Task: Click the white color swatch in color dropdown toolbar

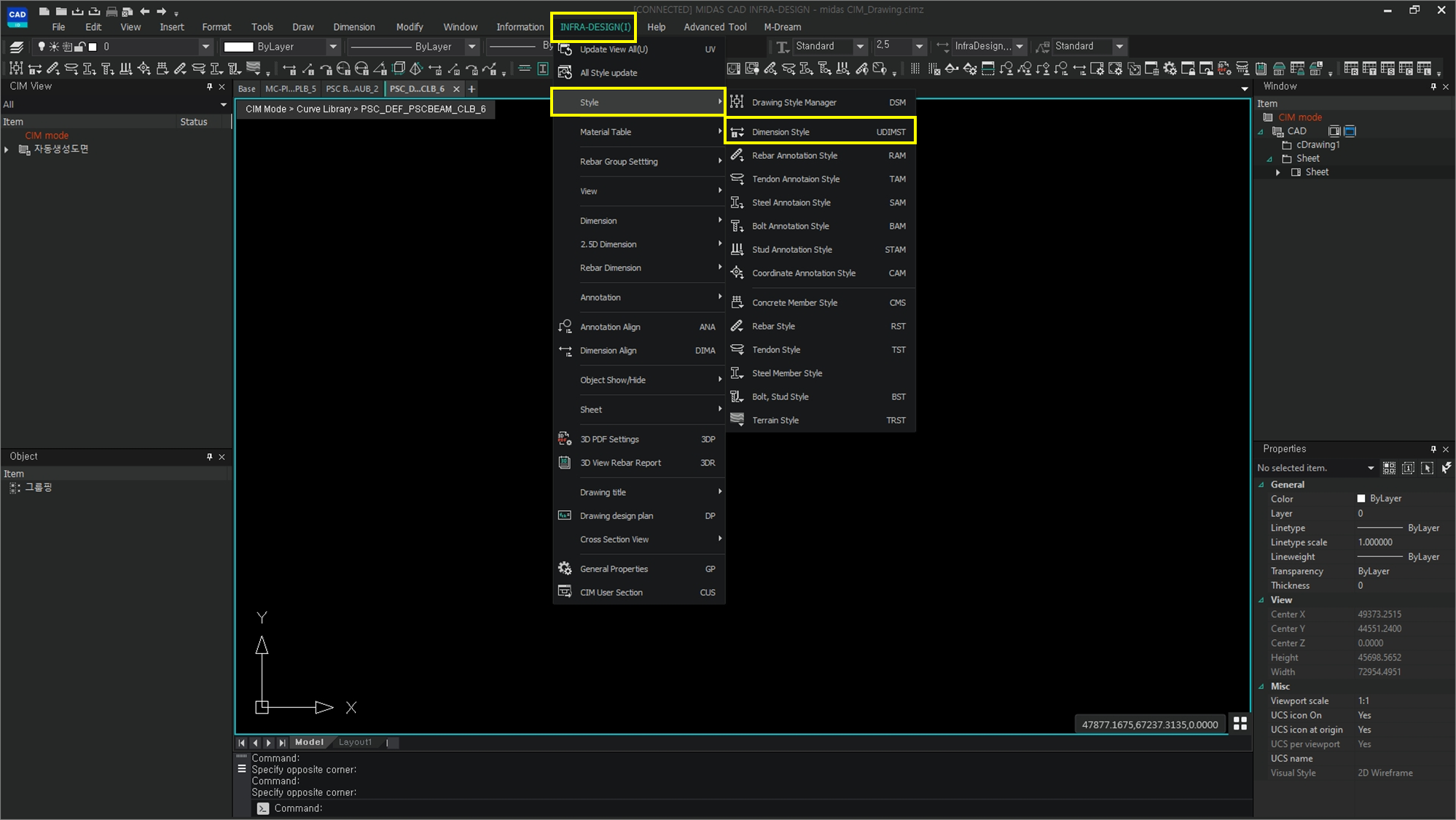Action: pyautogui.click(x=238, y=47)
